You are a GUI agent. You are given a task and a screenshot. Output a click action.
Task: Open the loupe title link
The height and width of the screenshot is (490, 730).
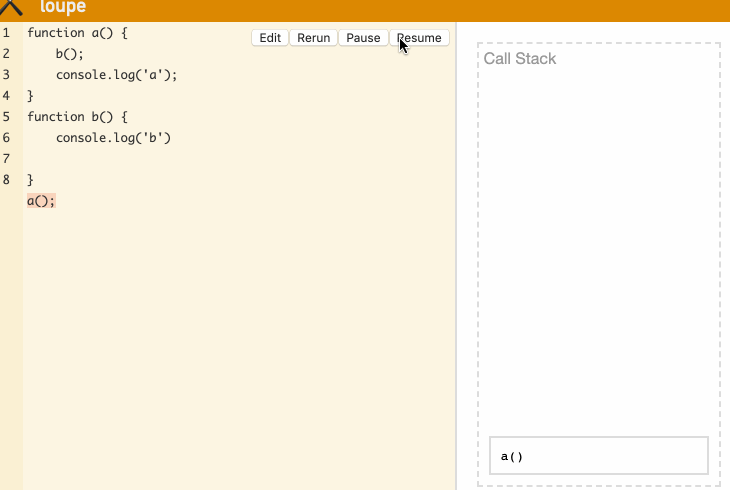tap(63, 7)
